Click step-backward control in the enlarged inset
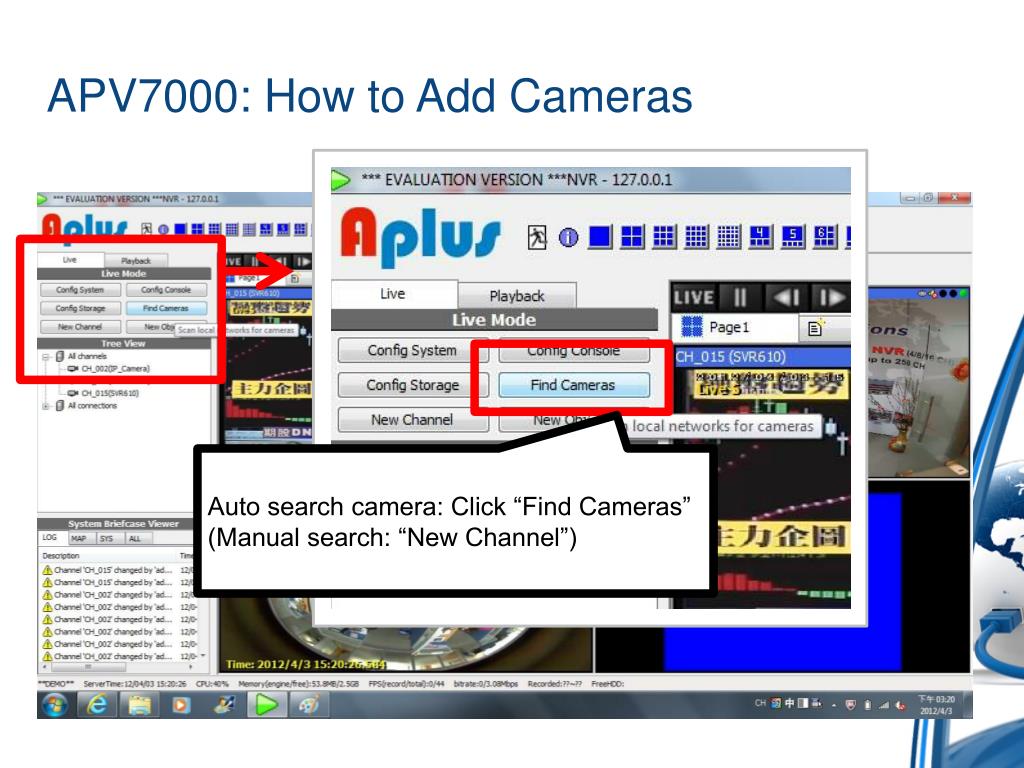This screenshot has height=768, width=1024. [x=786, y=298]
